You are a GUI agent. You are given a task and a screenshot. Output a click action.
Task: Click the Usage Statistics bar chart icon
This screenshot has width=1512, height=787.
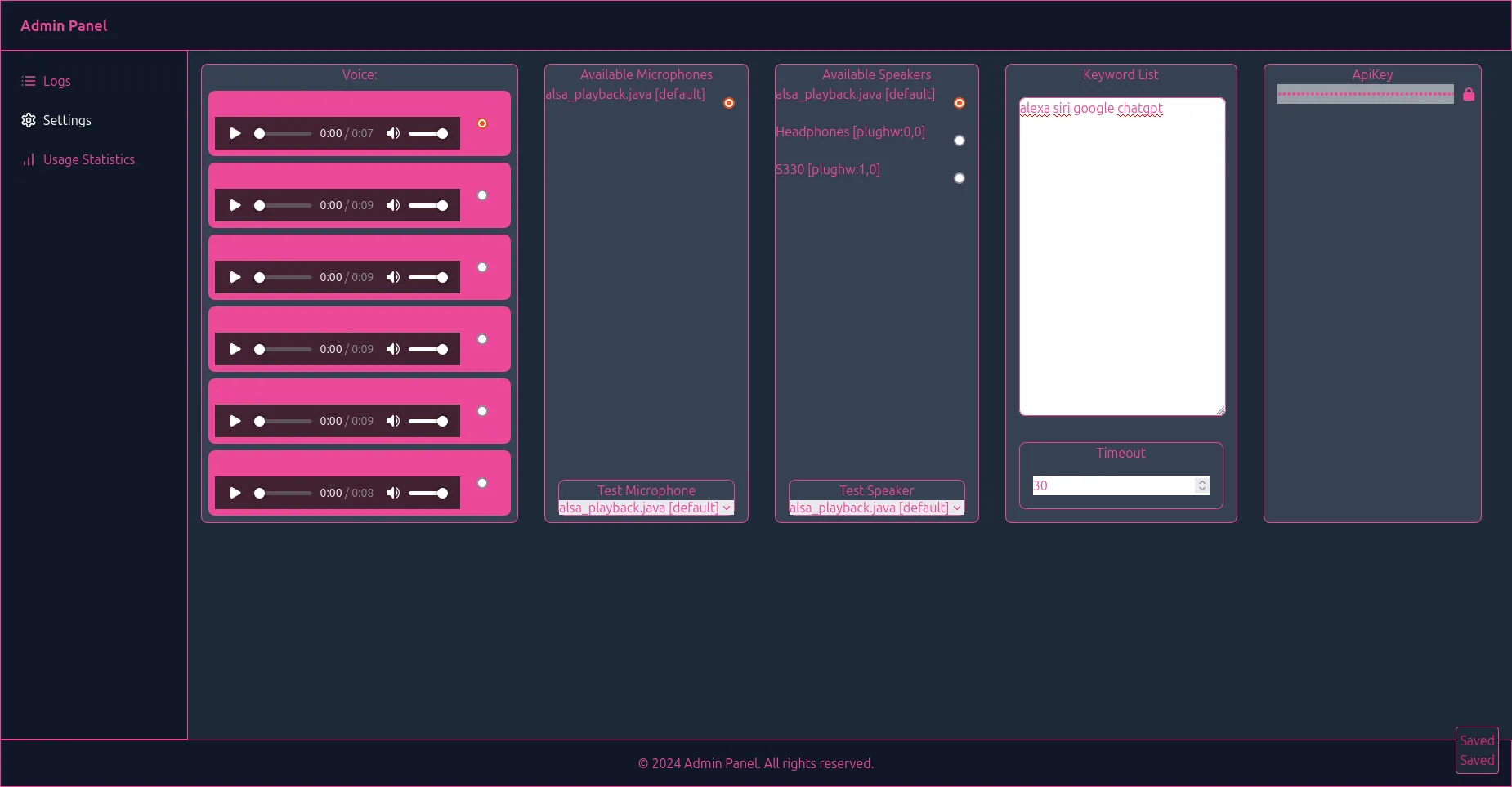click(29, 159)
